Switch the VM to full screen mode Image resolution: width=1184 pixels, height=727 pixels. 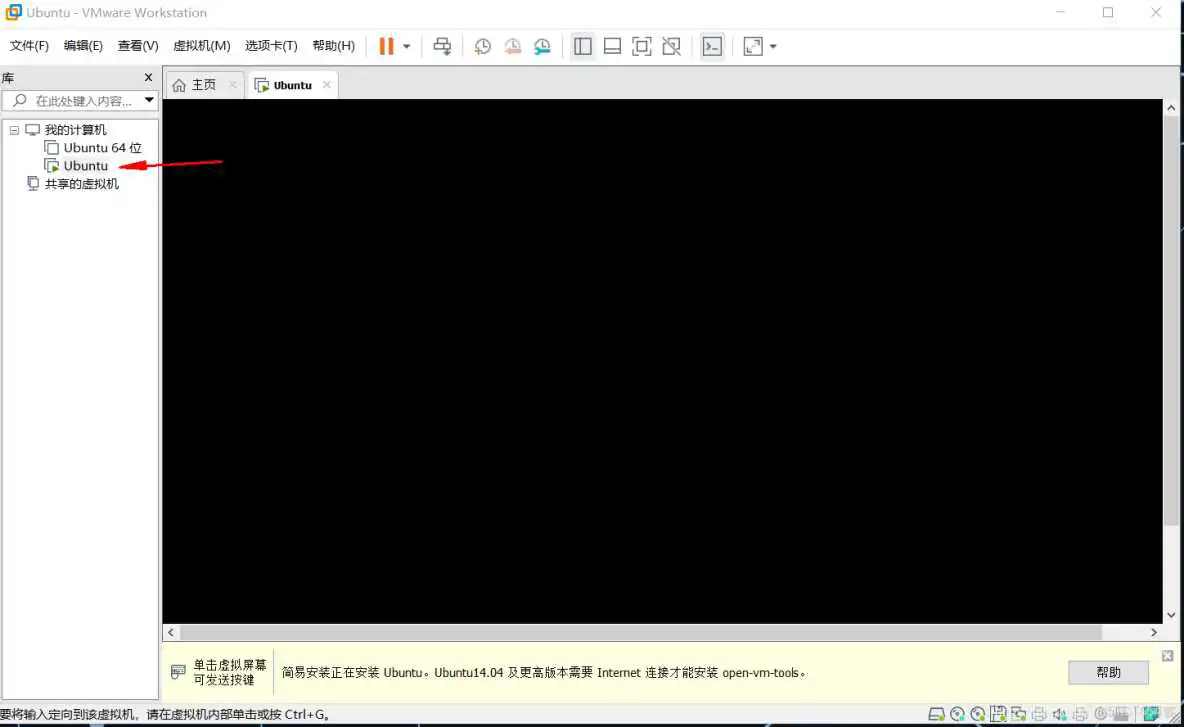coord(641,46)
